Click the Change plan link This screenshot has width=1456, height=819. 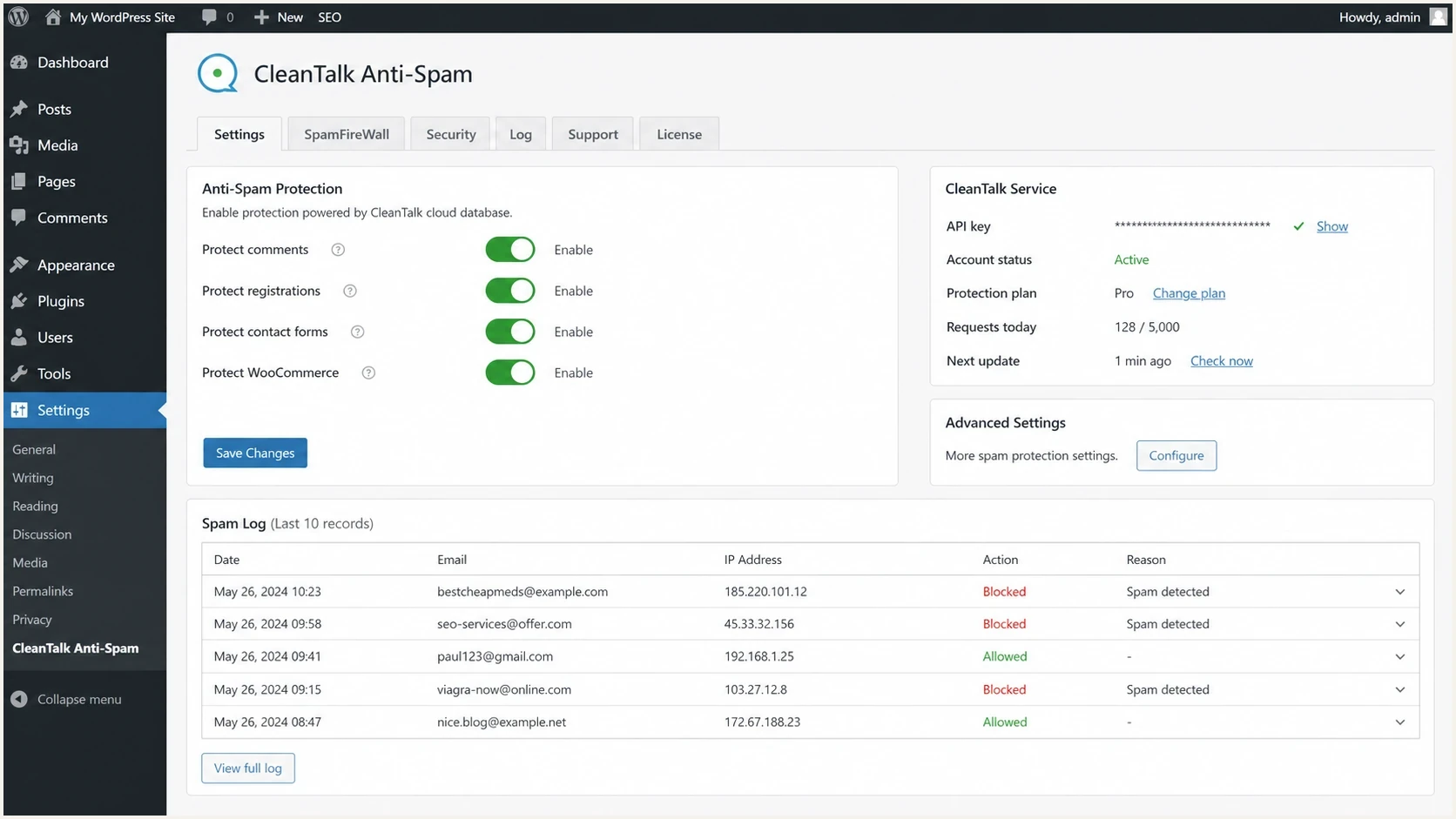(1189, 293)
